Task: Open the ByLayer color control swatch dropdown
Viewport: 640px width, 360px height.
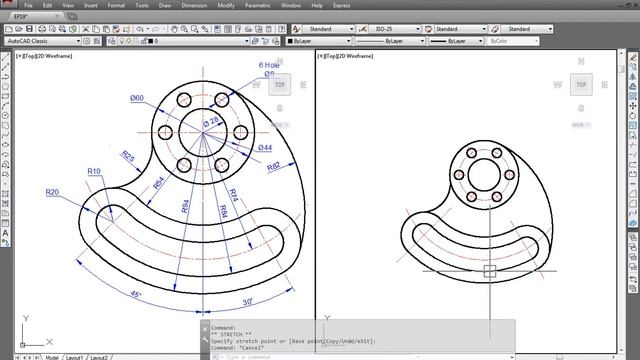Action: [x=318, y=41]
